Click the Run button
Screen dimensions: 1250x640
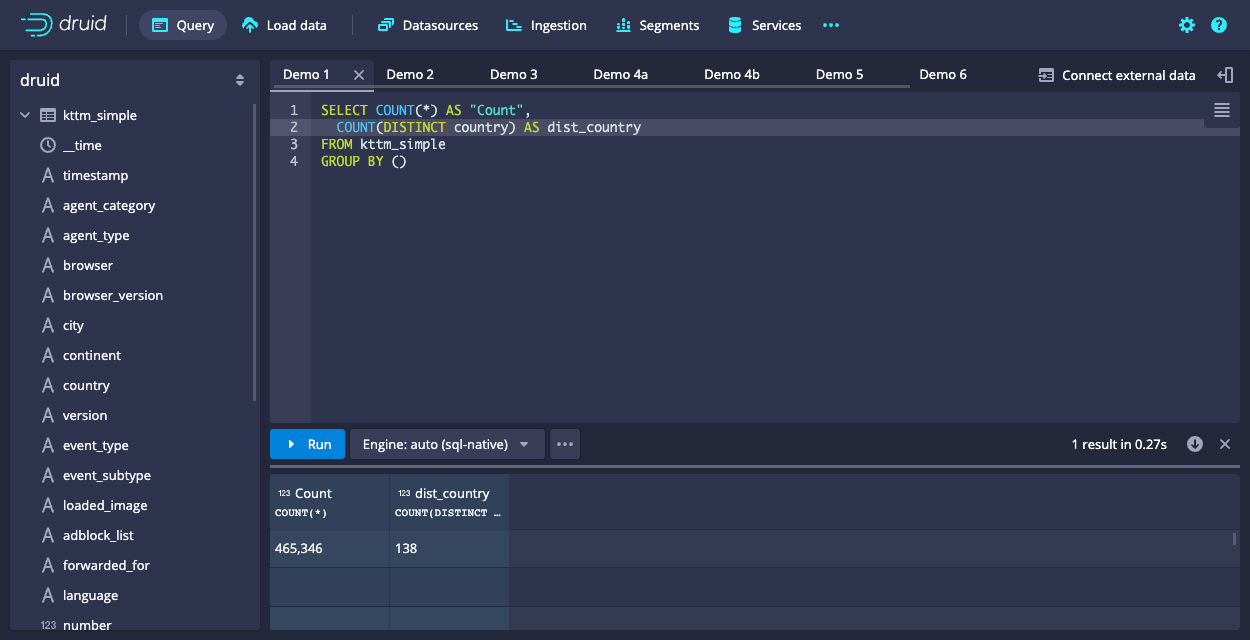pos(307,444)
